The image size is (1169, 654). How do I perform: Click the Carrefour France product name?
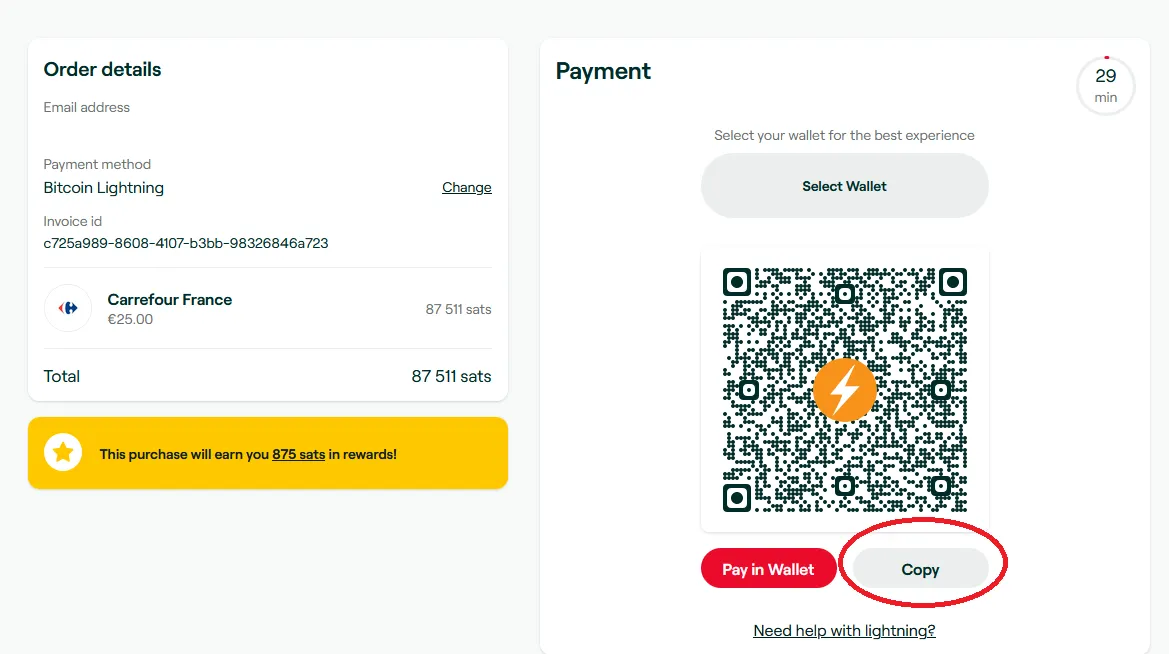coord(169,300)
